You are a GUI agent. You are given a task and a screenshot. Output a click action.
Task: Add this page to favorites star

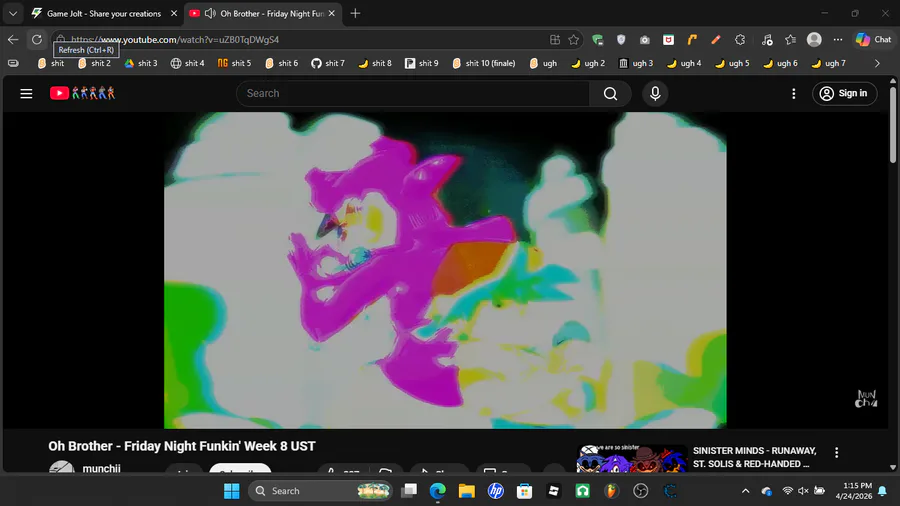573,40
